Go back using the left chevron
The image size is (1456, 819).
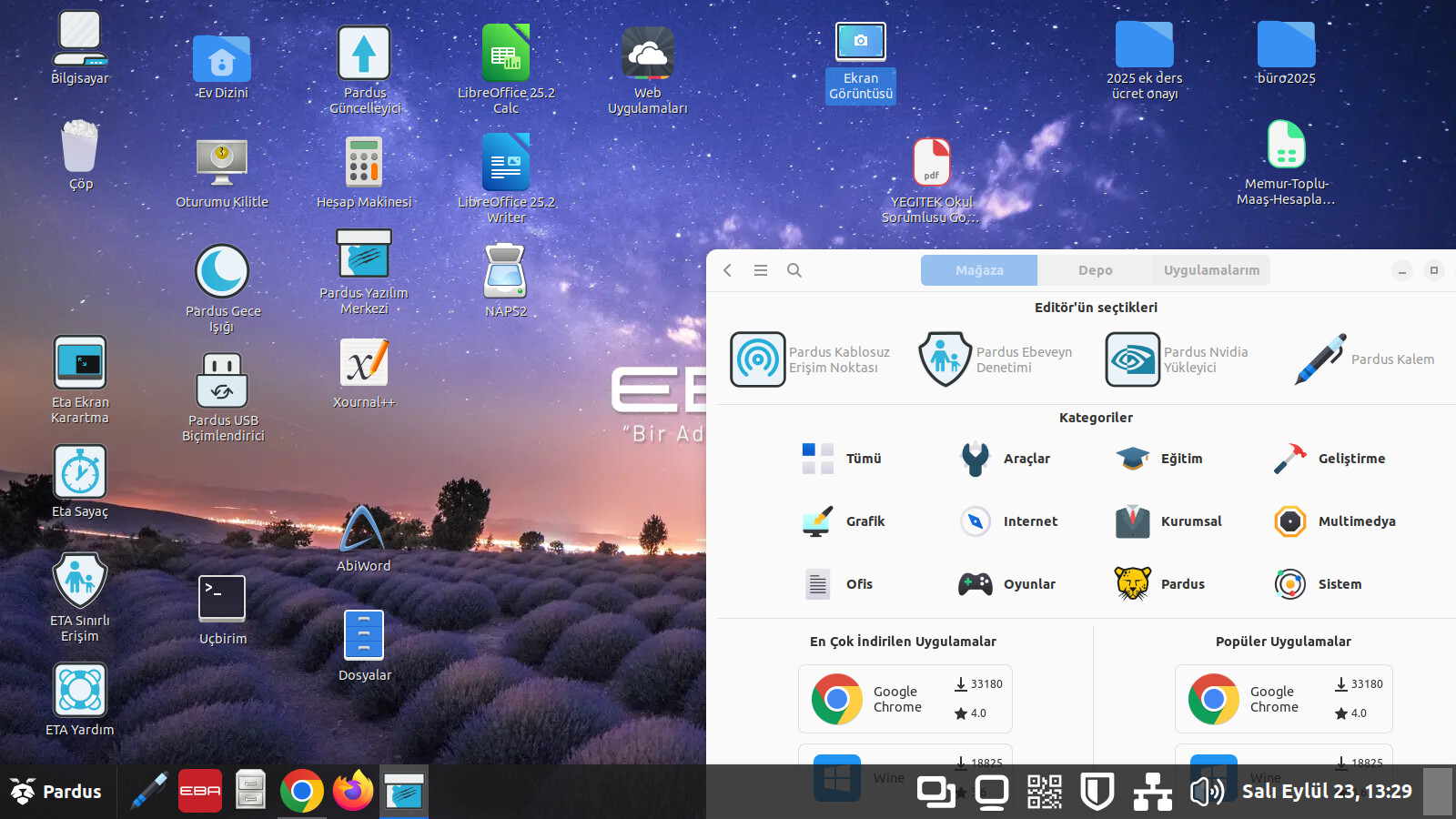click(x=728, y=270)
